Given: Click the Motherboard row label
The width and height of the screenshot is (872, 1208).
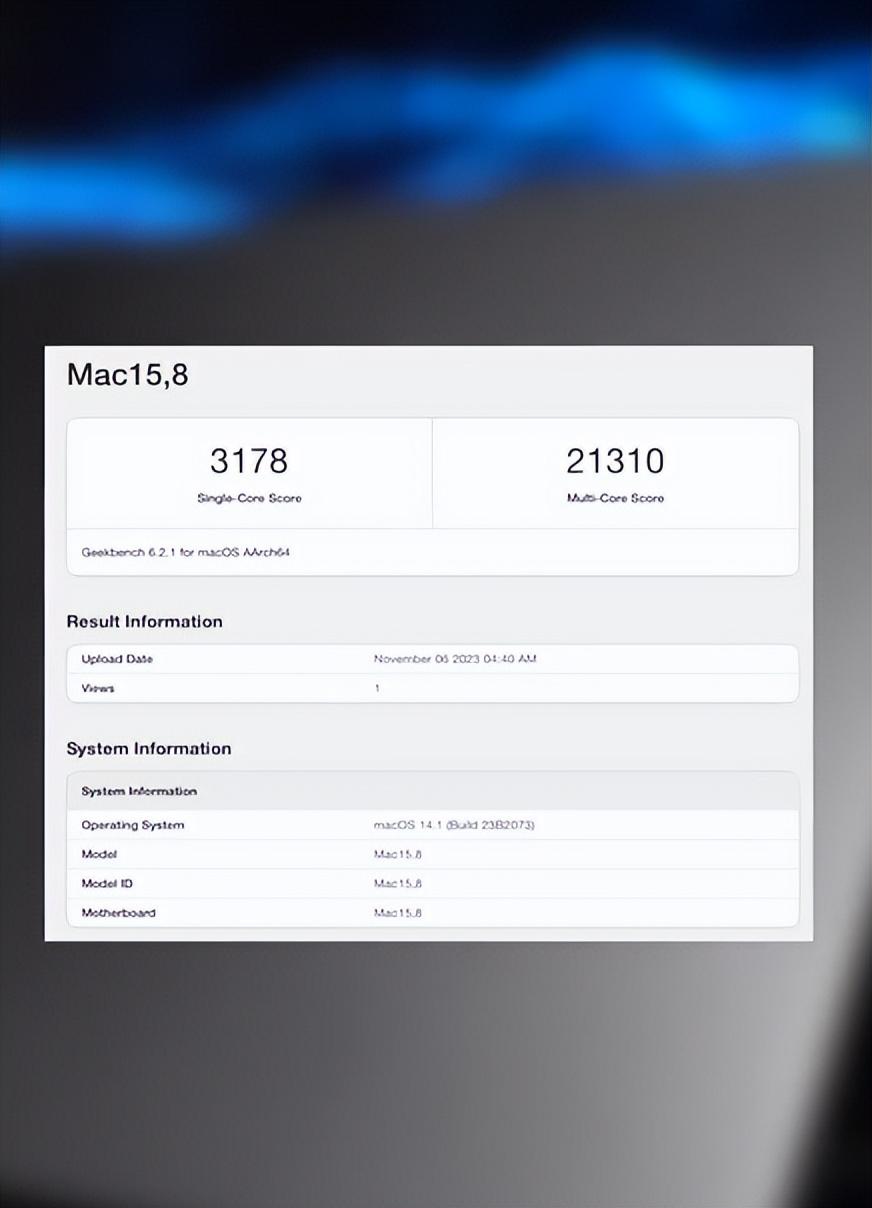Looking at the screenshot, I should [118, 913].
